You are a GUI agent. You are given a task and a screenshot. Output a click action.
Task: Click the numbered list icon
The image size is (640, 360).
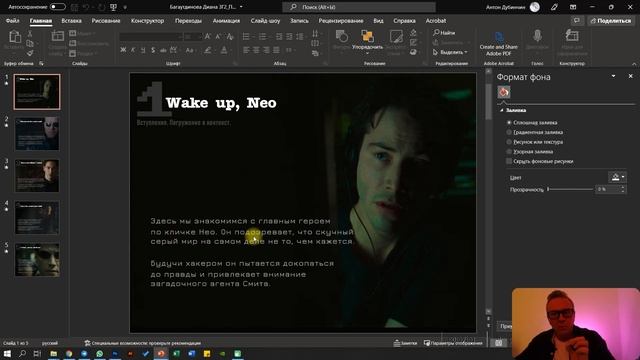(262, 37)
